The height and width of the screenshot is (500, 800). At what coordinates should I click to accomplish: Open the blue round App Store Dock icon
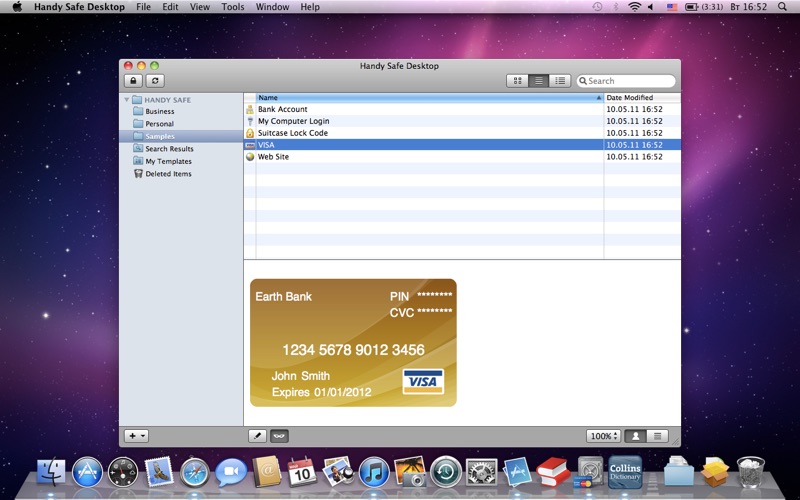pos(87,472)
